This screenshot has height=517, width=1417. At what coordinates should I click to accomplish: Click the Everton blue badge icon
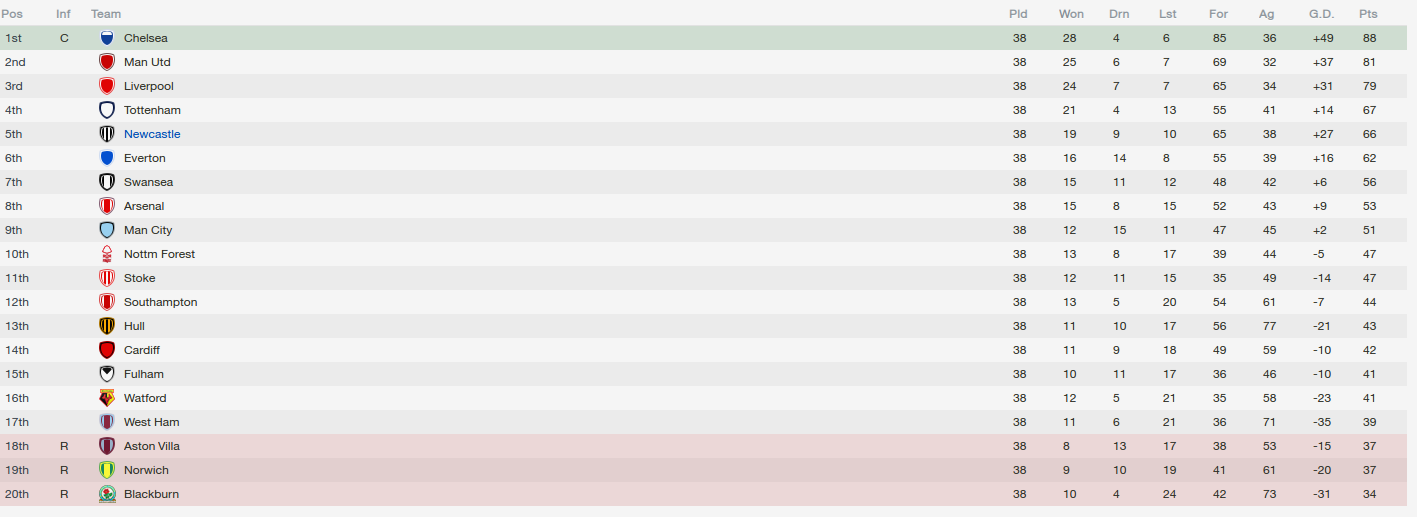coord(107,158)
